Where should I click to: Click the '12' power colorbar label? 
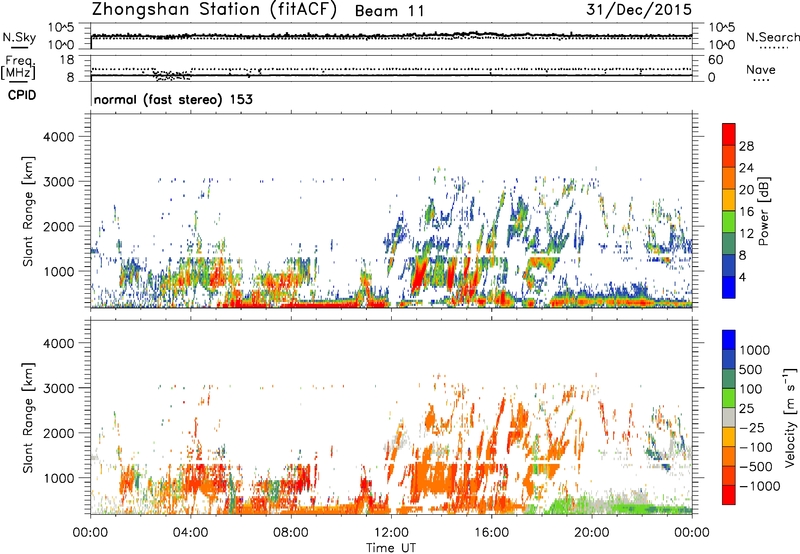coord(746,234)
